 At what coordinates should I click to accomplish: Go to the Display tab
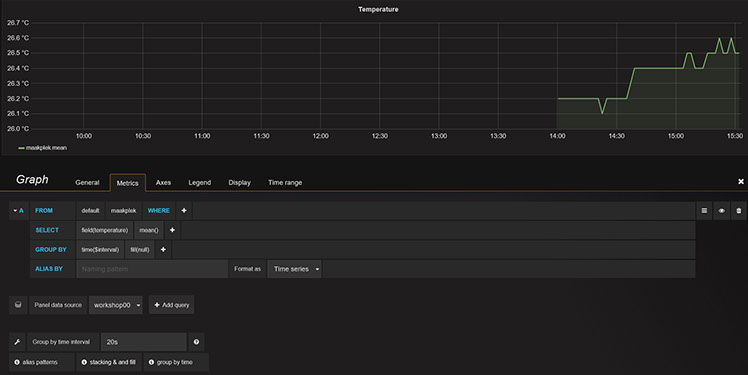239,182
